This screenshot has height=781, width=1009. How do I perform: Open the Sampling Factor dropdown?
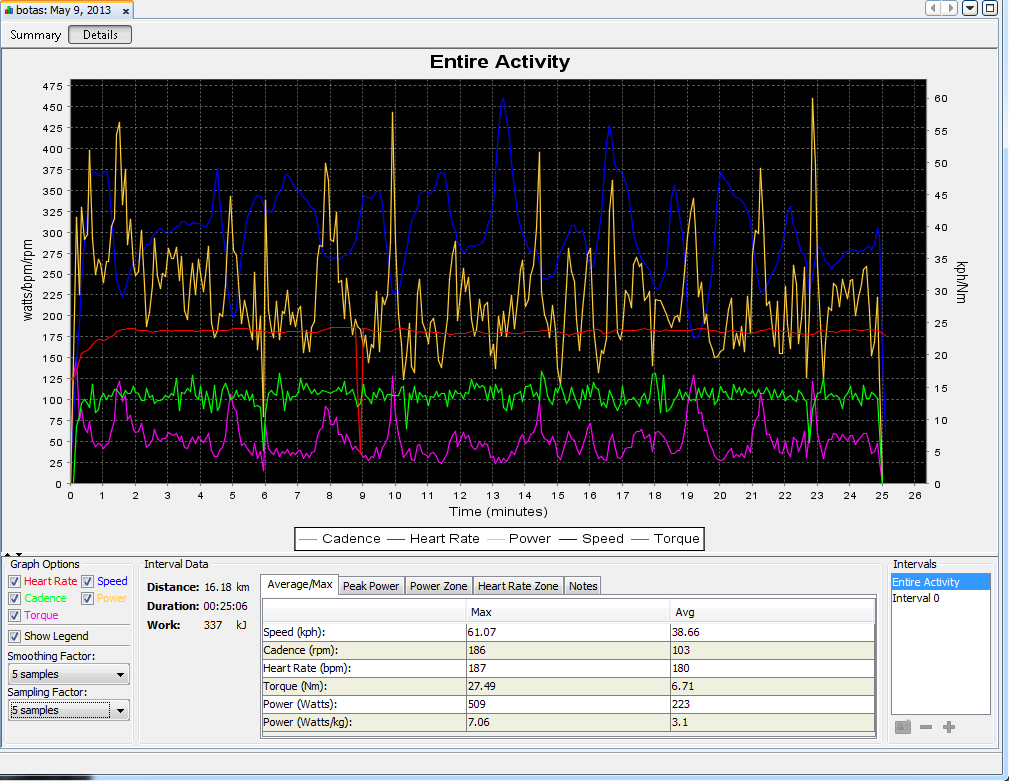[68, 710]
